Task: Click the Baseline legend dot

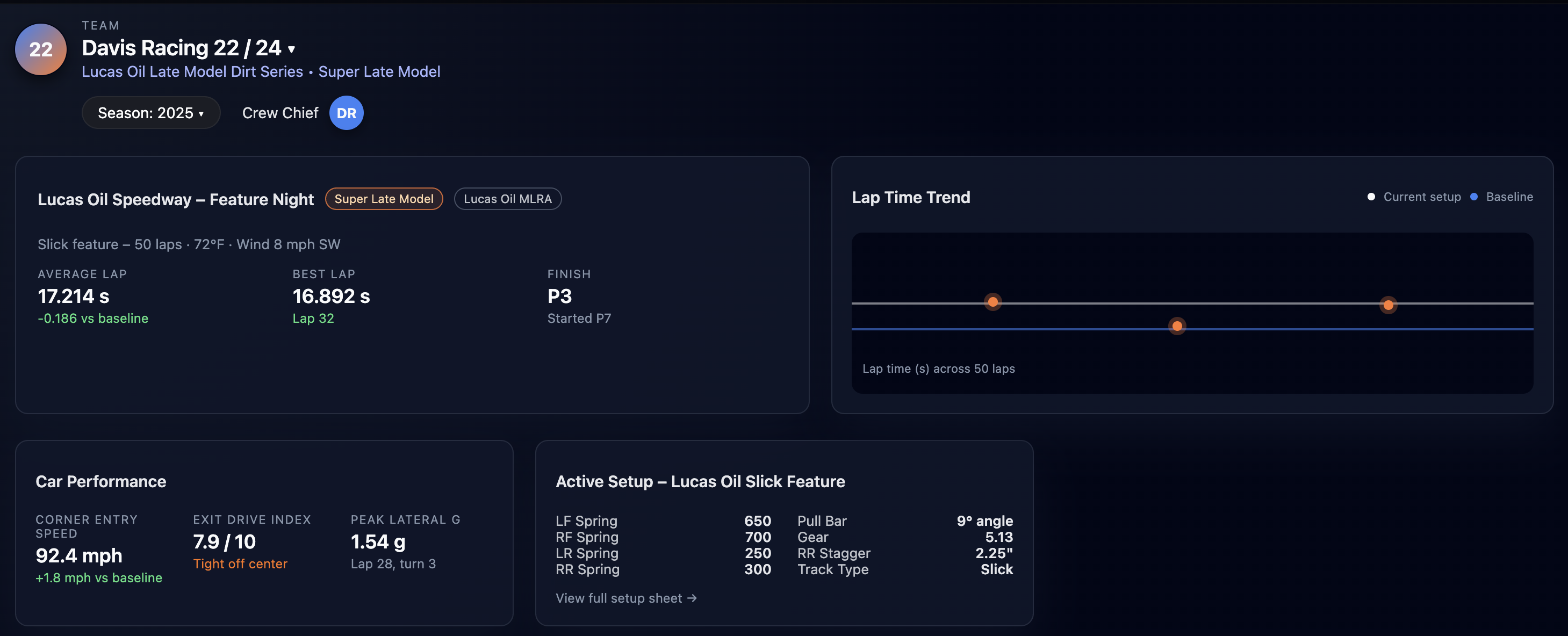Action: point(1473,197)
